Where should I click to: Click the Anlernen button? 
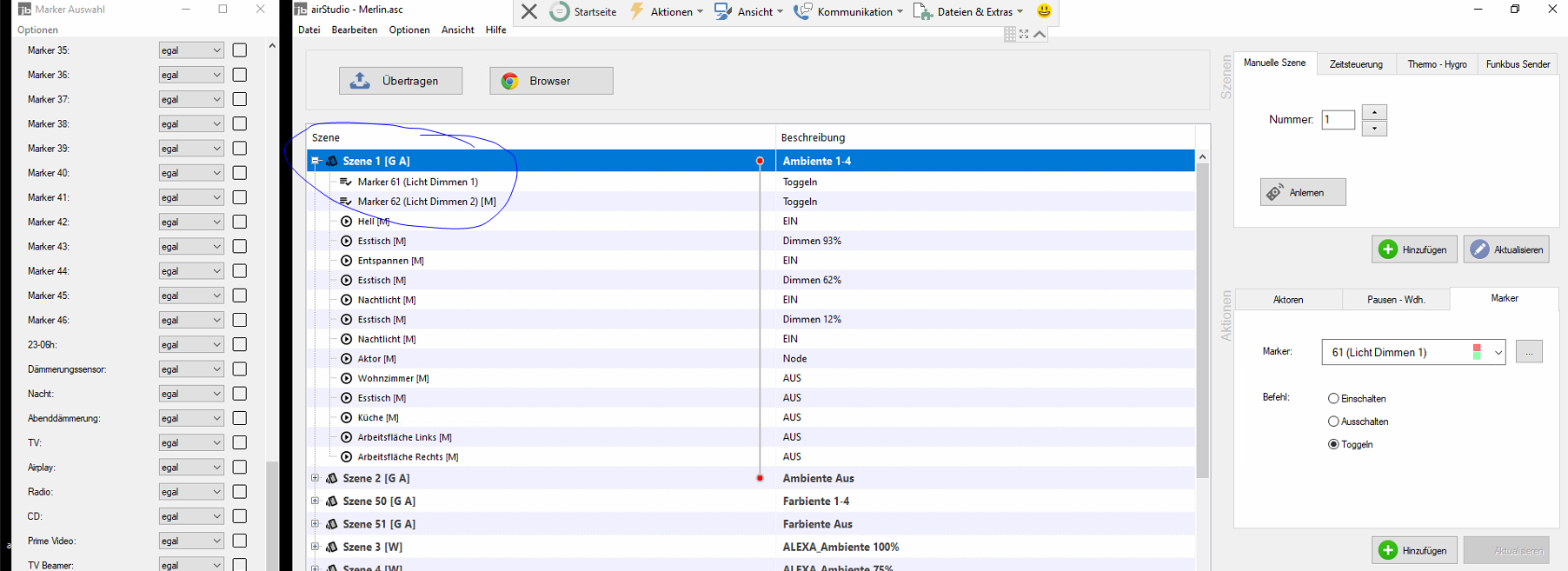point(1303,192)
